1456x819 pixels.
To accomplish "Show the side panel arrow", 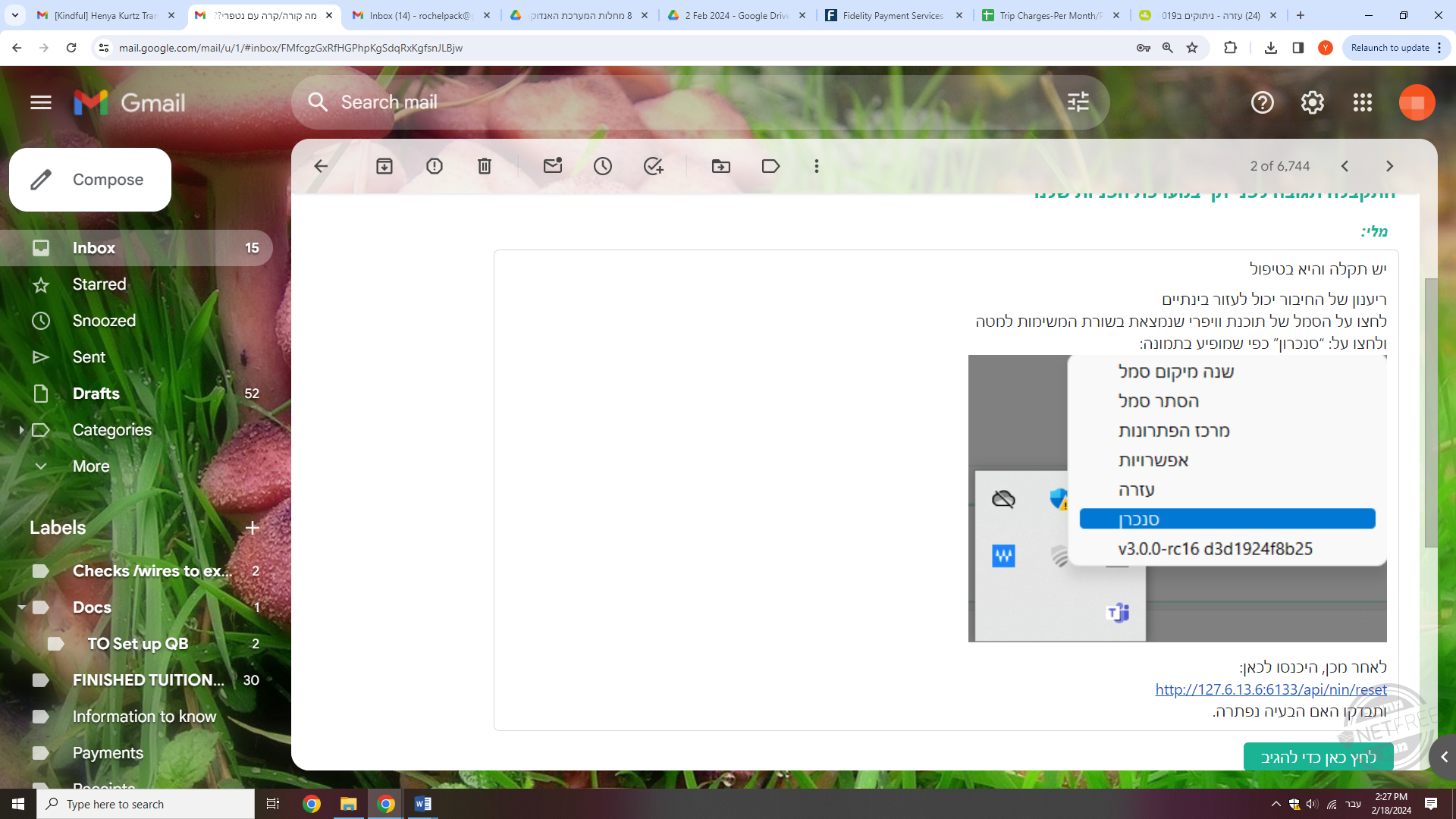I will (1444, 757).
